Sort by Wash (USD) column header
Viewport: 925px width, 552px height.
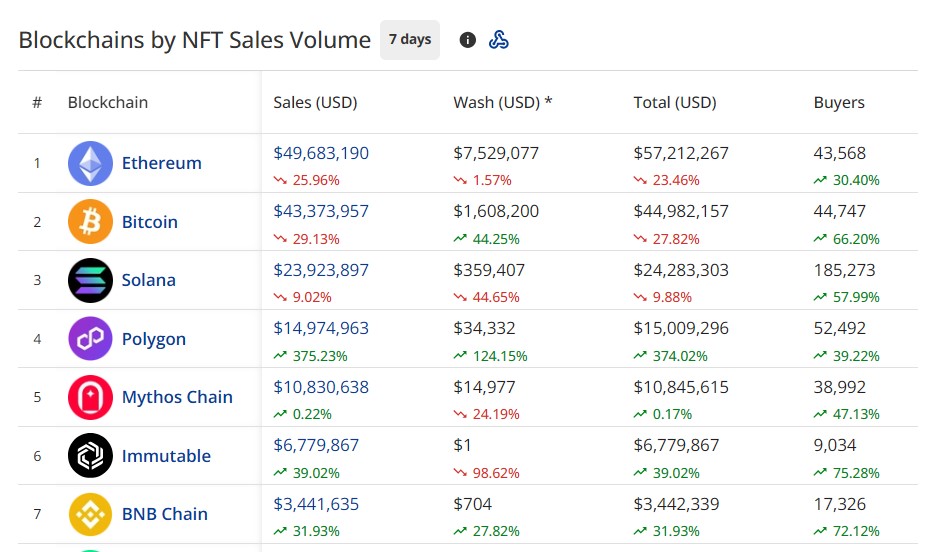pos(502,102)
